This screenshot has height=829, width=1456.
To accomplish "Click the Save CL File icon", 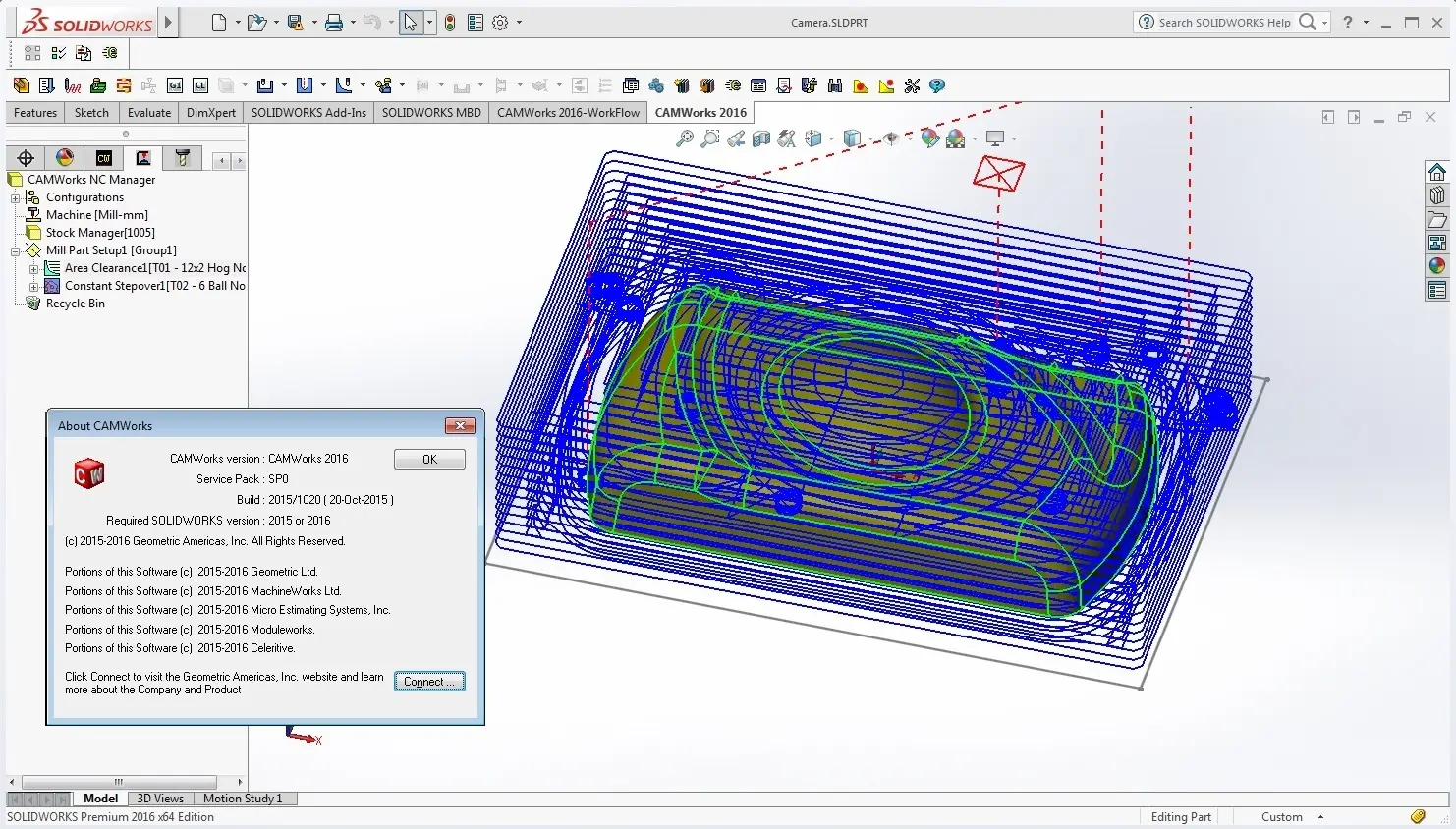I will tap(200, 85).
